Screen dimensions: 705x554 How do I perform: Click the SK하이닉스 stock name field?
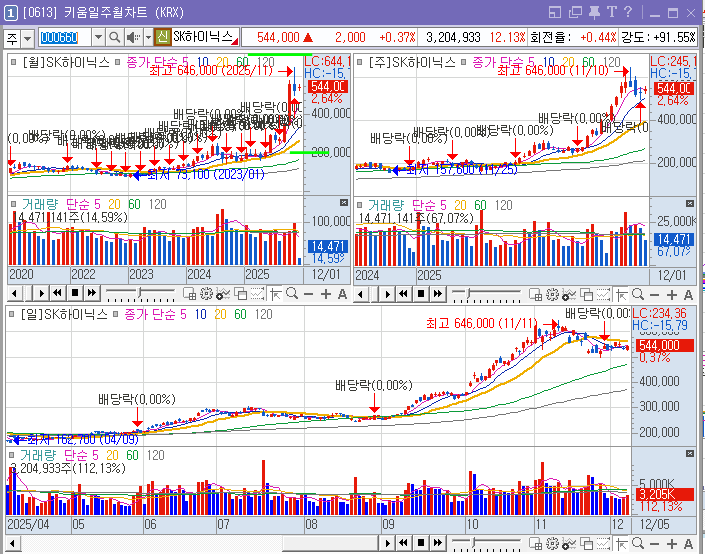click(x=205, y=37)
